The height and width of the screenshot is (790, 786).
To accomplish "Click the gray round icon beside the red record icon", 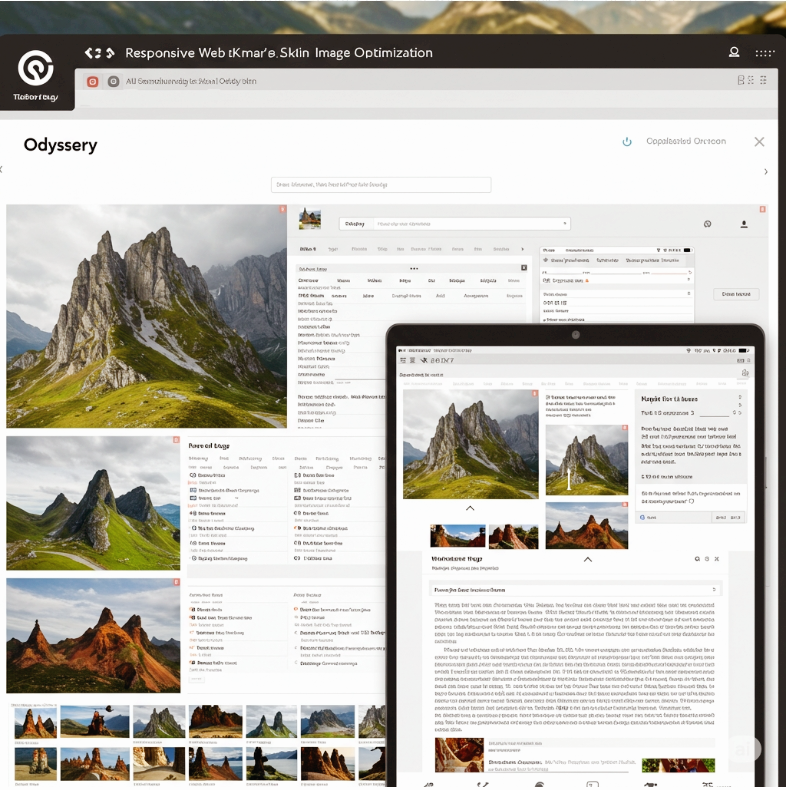I will [113, 81].
